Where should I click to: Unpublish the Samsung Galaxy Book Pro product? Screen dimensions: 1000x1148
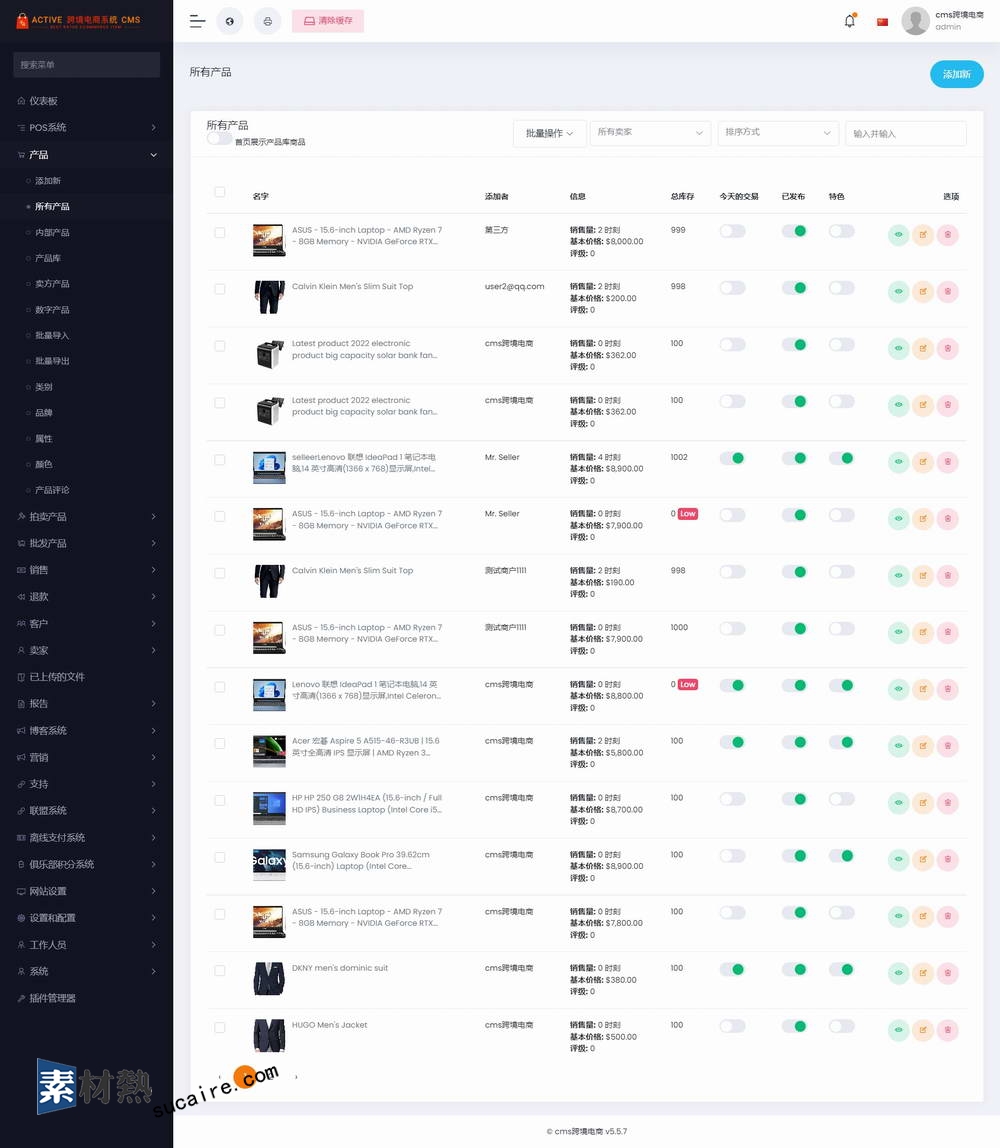(794, 856)
